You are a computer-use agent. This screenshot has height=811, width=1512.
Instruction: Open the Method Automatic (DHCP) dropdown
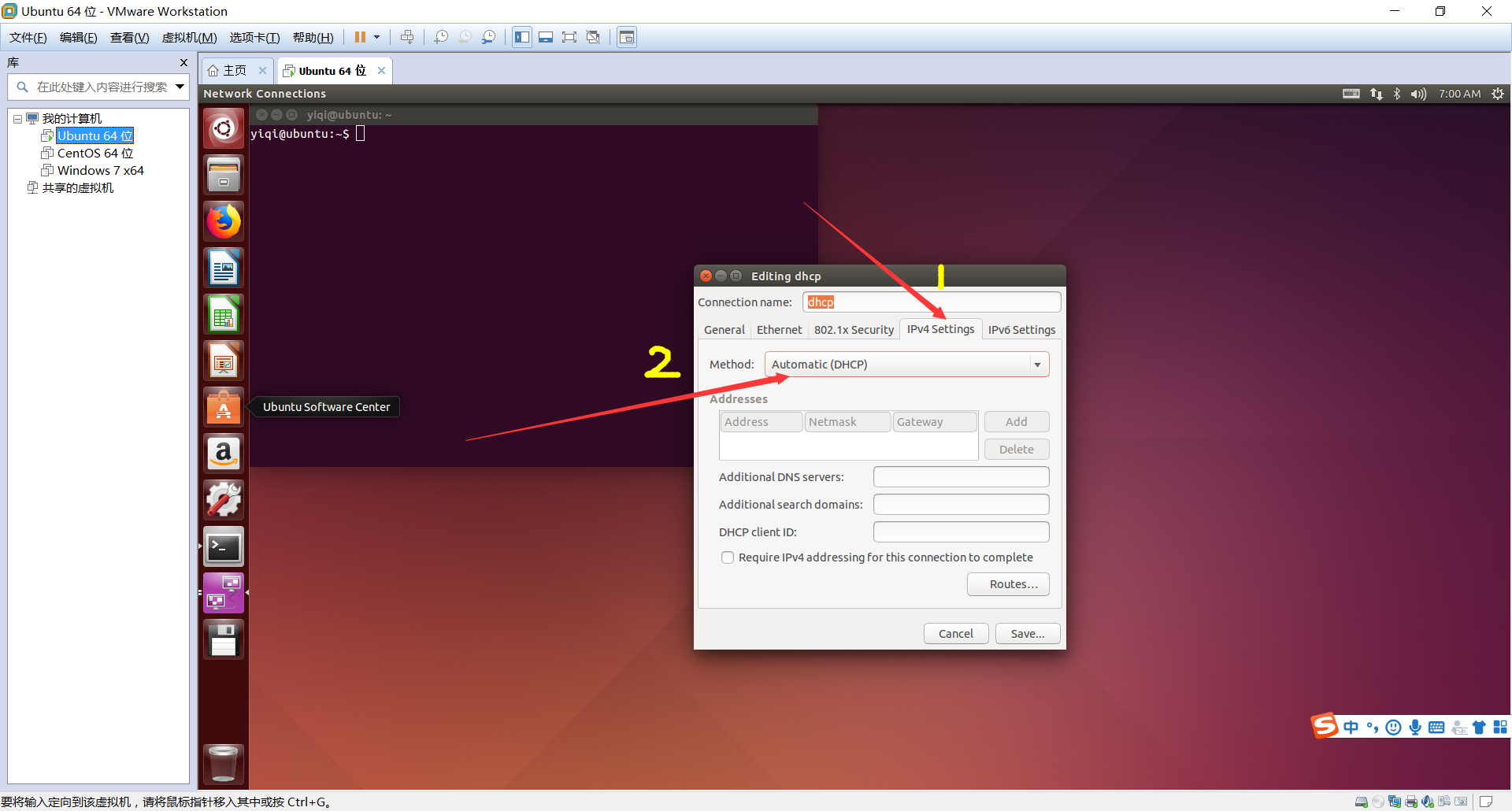(x=906, y=365)
